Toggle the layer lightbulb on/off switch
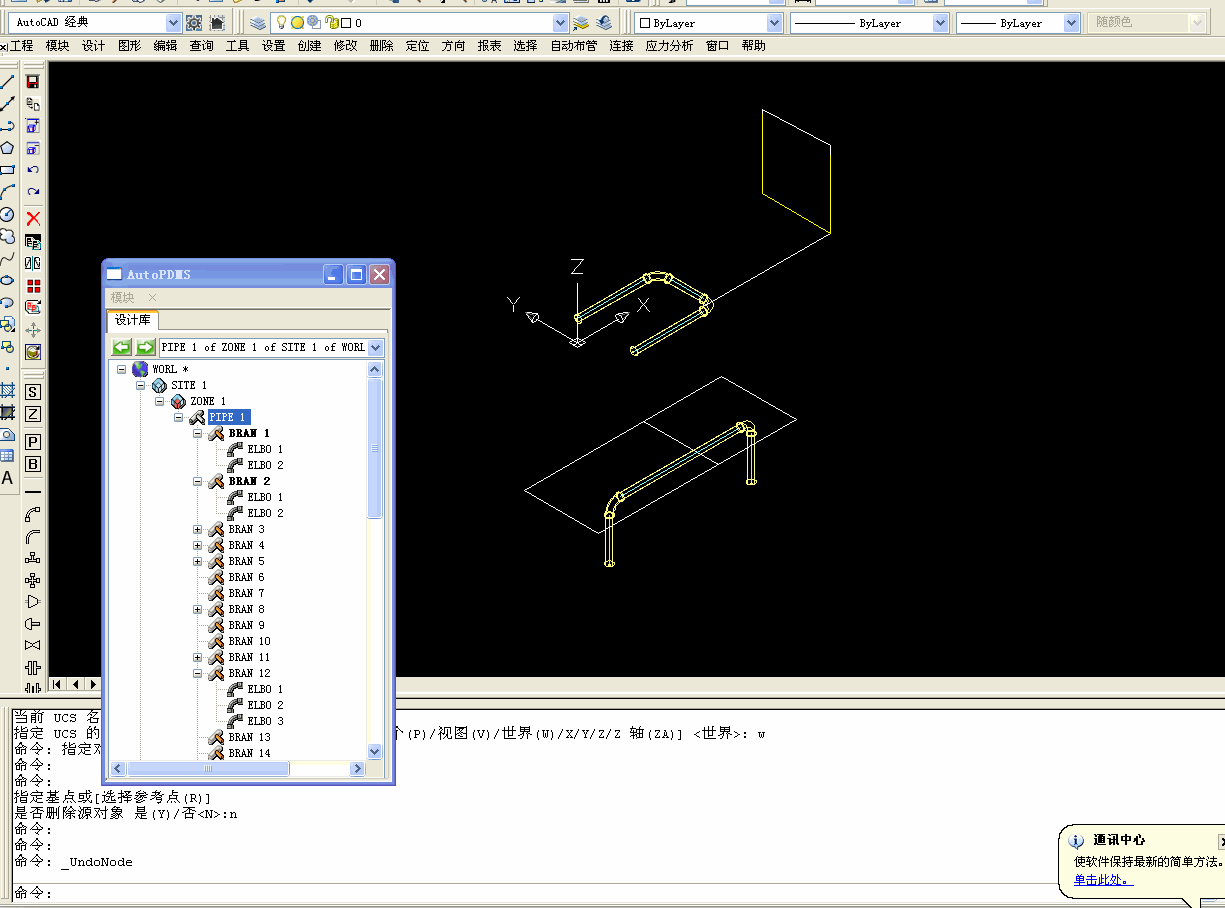 [x=281, y=22]
